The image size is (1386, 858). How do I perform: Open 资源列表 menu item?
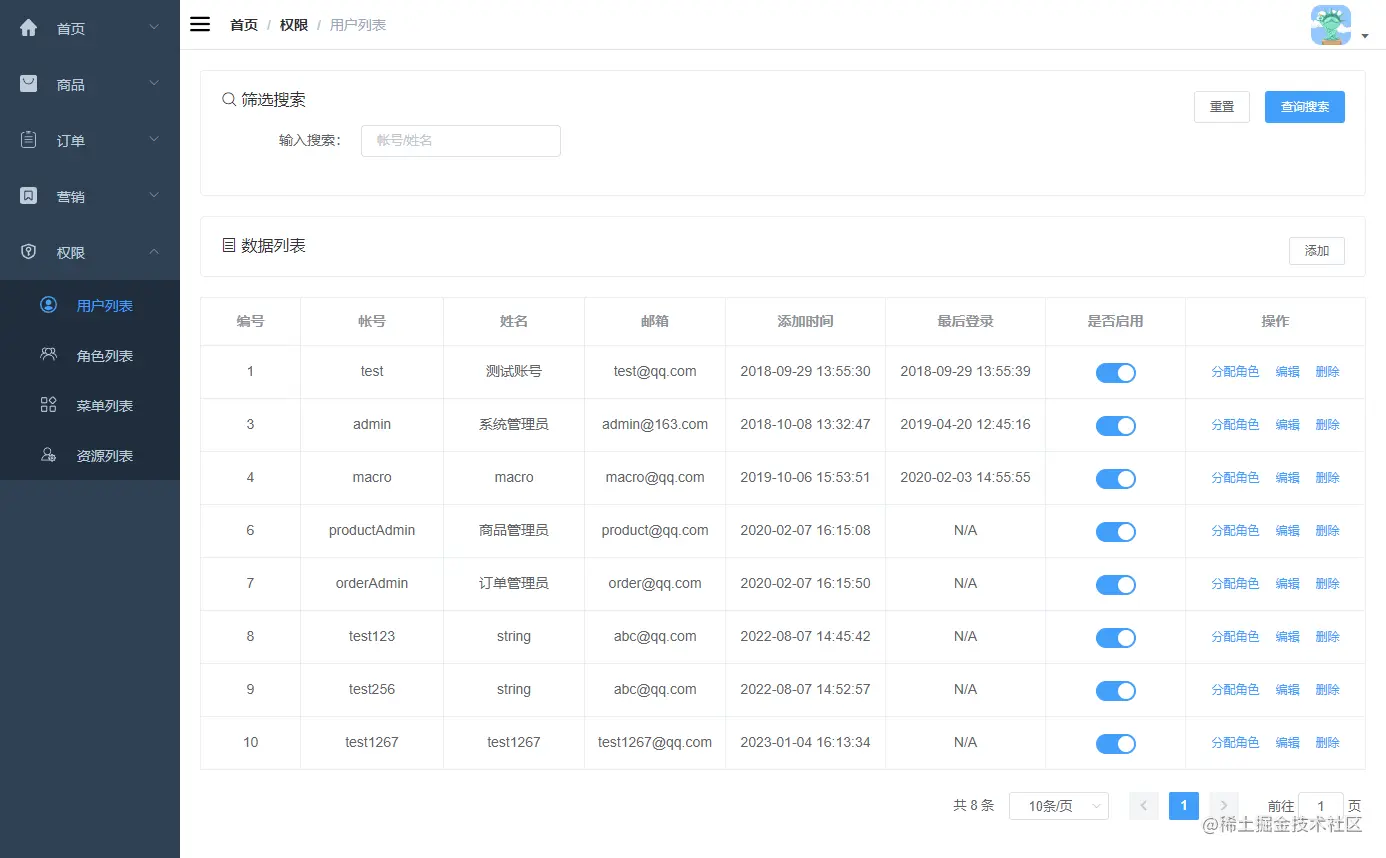[90, 455]
